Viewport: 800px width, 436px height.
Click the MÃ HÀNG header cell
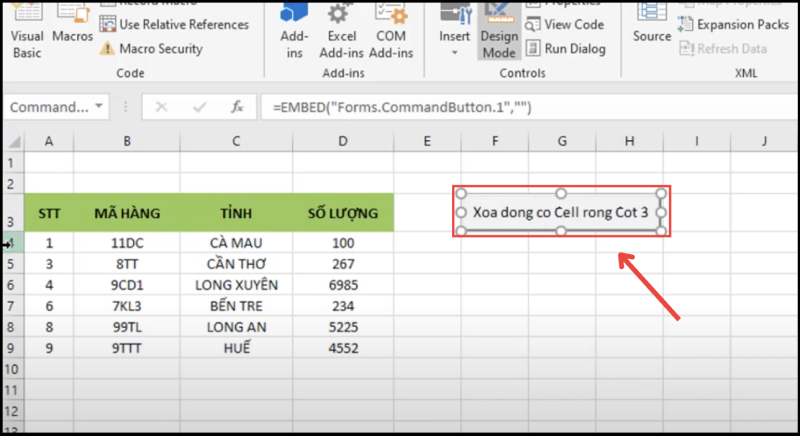127,213
